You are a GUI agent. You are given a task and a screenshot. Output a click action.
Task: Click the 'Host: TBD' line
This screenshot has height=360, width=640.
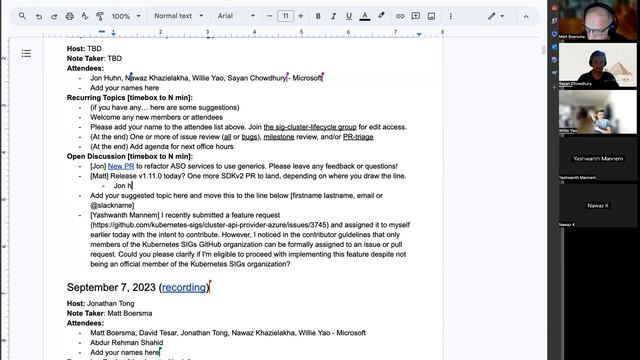[x=84, y=49]
